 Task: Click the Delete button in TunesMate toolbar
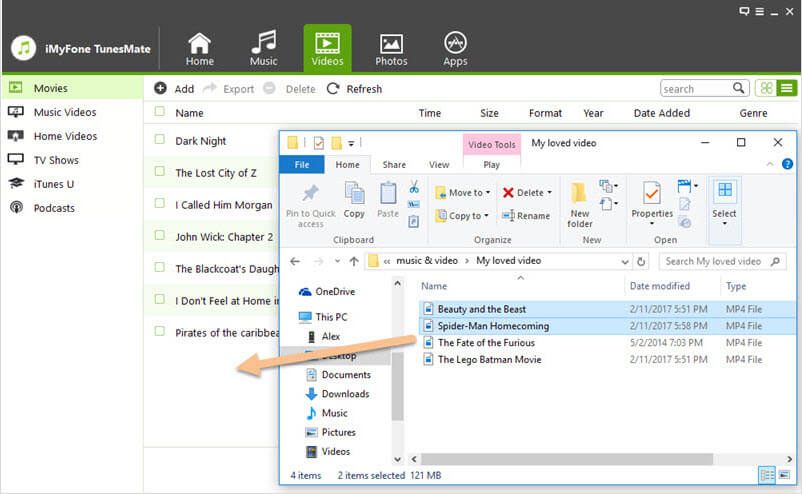coord(289,89)
